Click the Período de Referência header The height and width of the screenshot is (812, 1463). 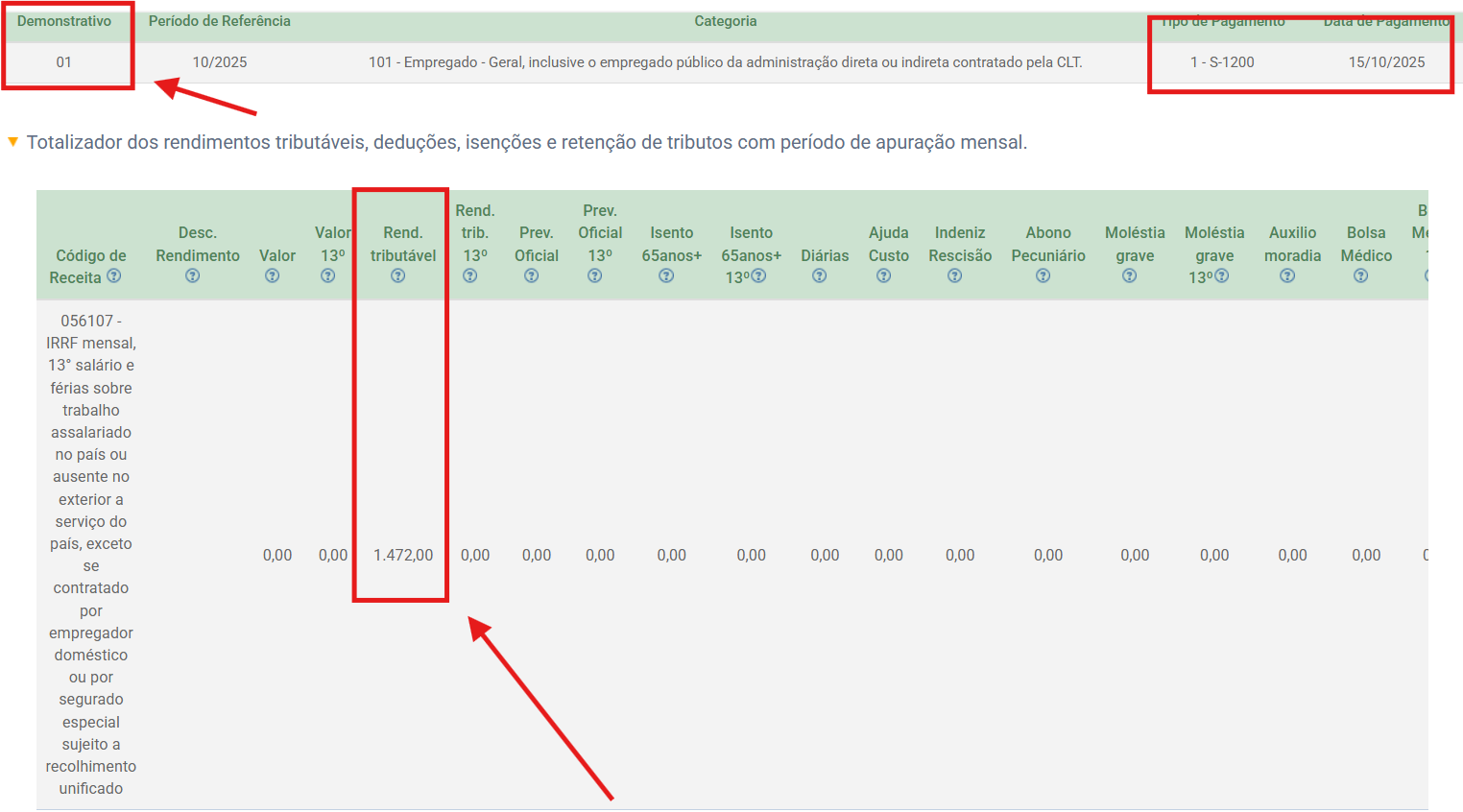220,21
